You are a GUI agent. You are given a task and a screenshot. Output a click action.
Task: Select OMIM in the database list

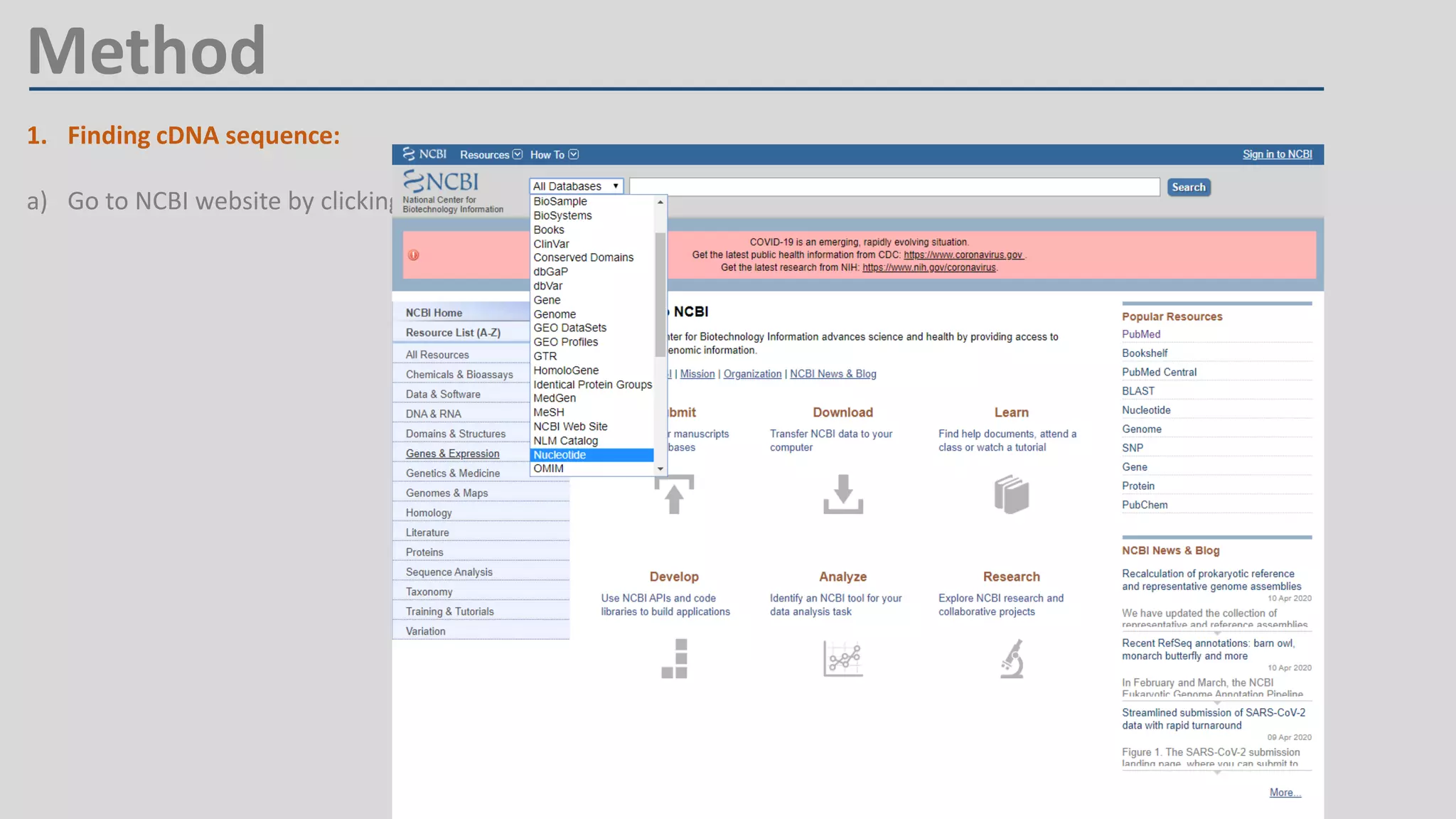(591, 469)
